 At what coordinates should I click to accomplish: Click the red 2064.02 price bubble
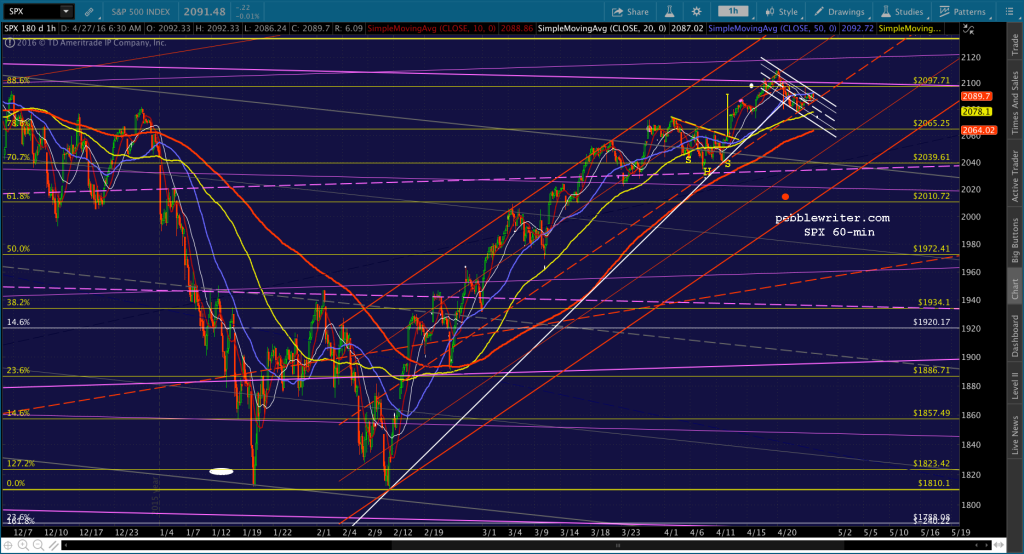(978, 130)
